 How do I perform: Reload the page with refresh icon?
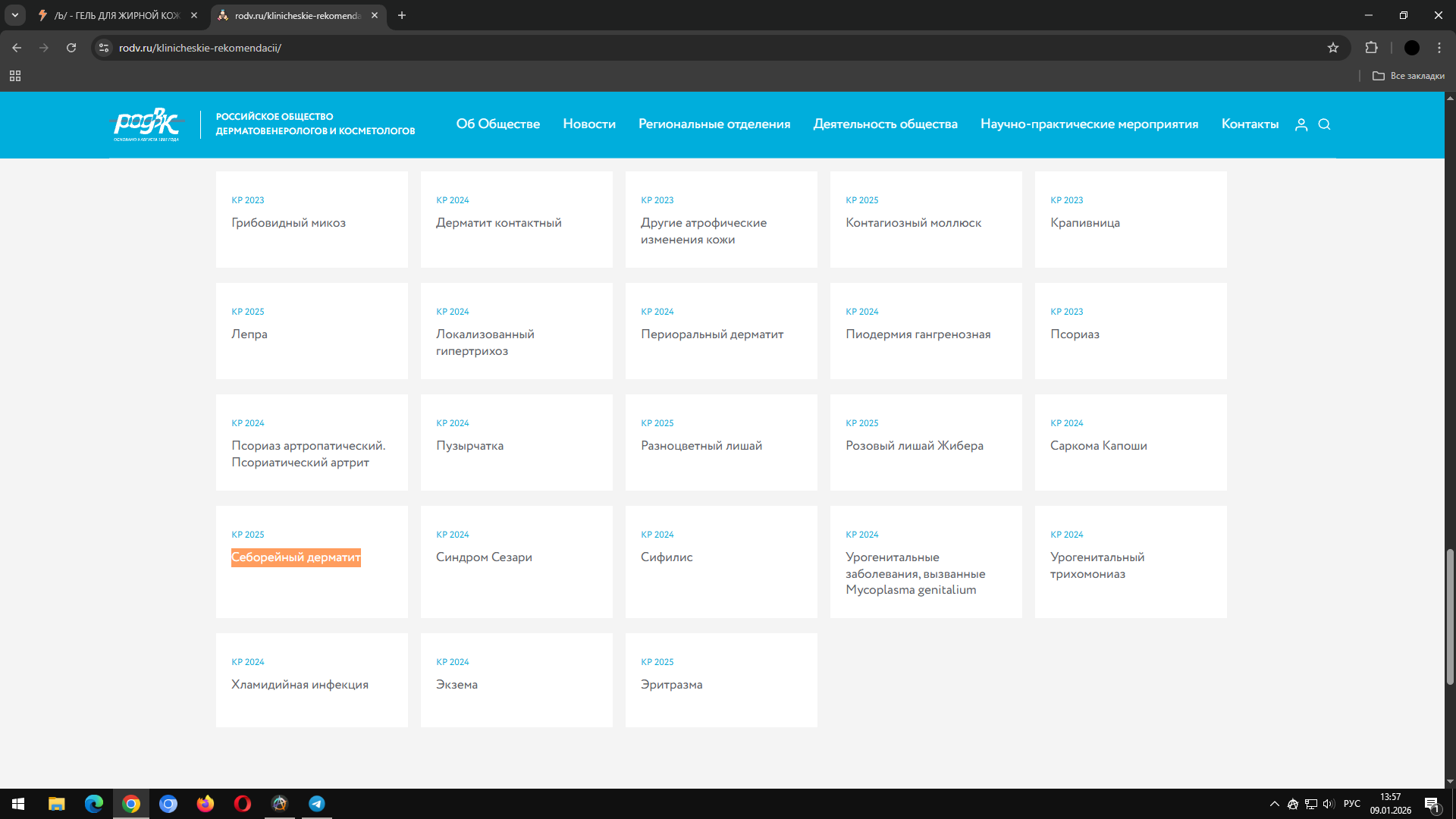(71, 48)
